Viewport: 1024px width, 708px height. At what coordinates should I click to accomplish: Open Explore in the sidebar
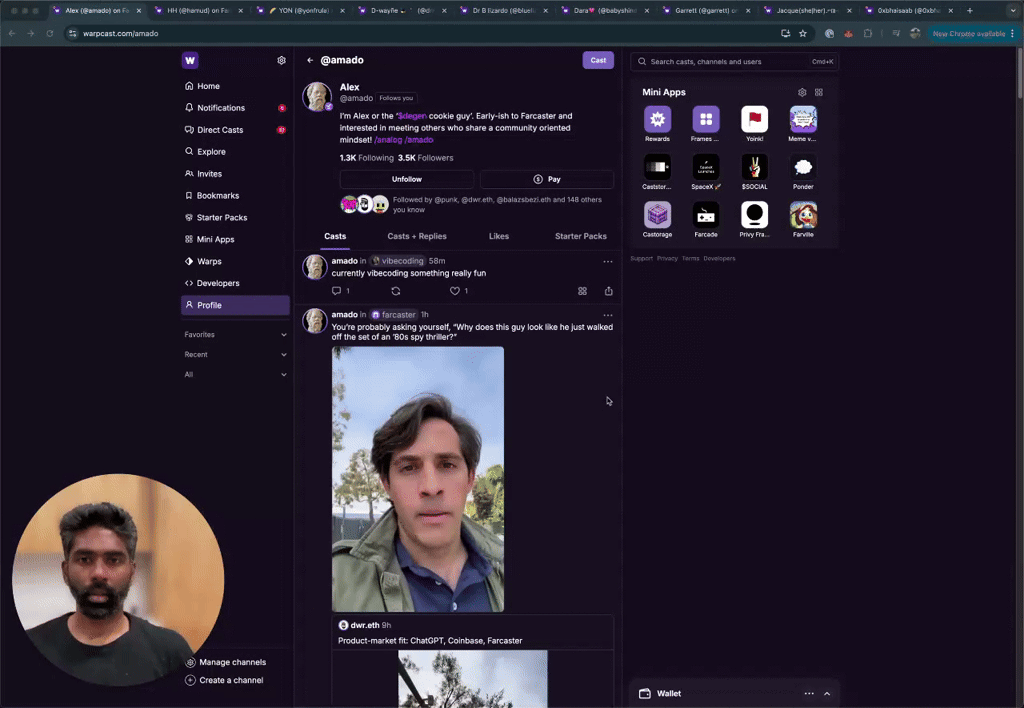pos(235,152)
